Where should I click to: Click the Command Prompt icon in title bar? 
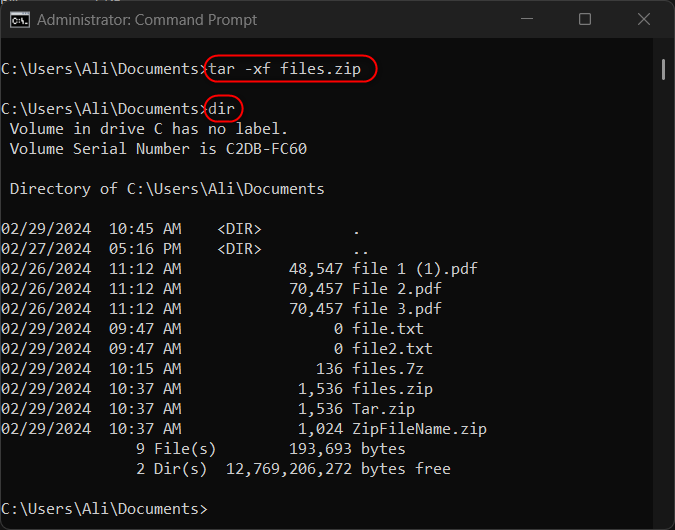(20, 20)
